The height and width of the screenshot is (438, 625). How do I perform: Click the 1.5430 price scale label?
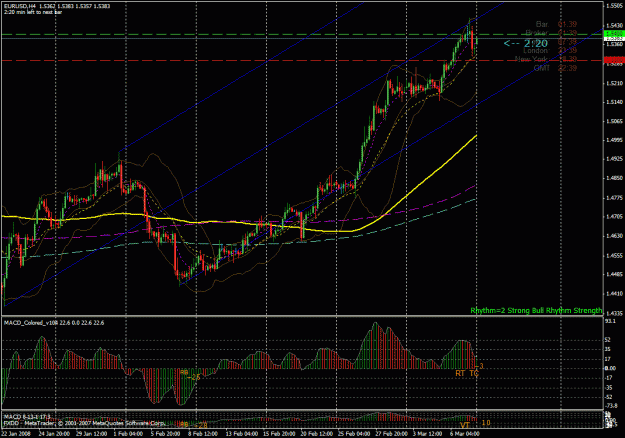point(614,26)
